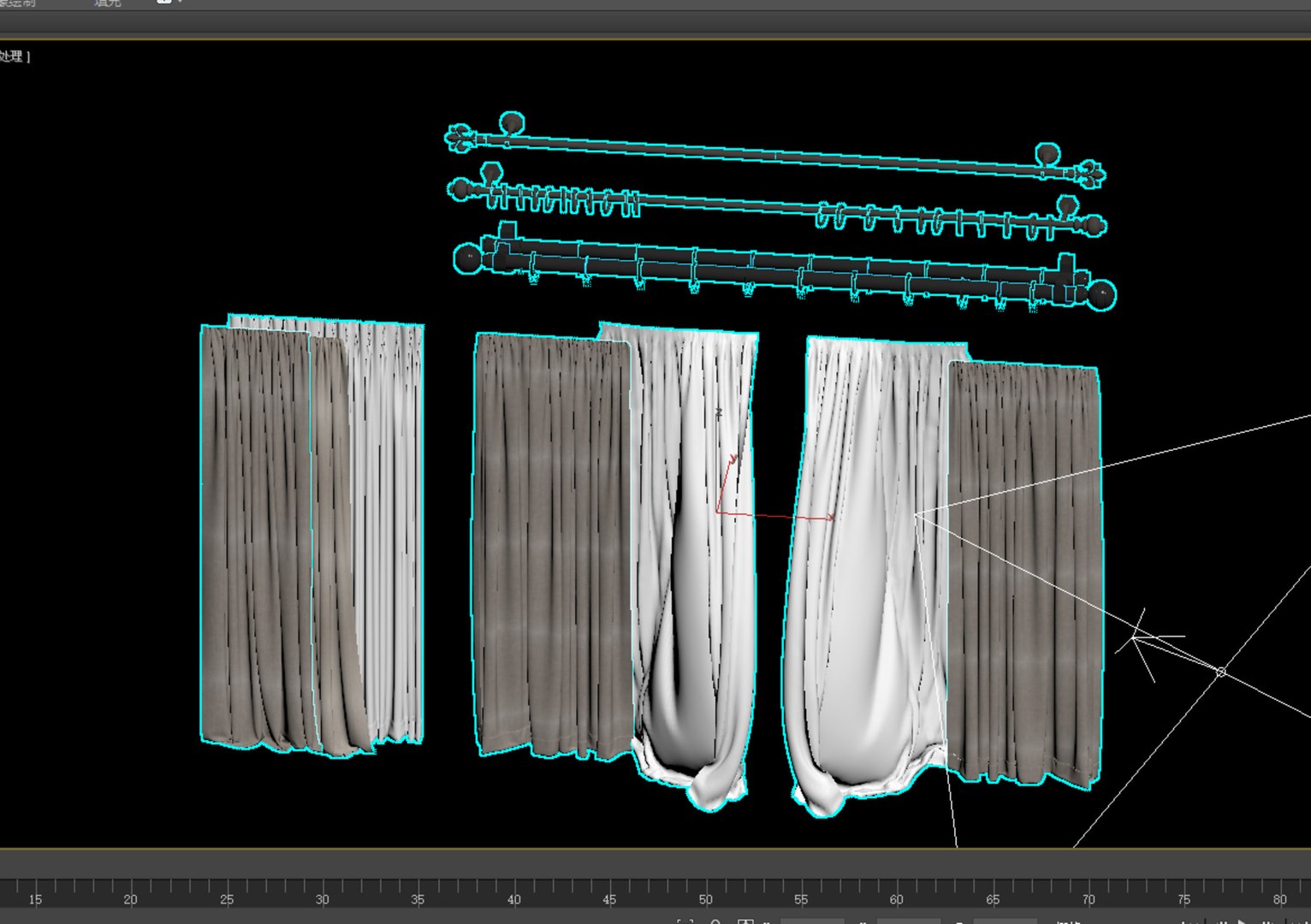Viewport: 1311px width, 924px height.
Task: Jump to frame 60 on the timeline
Action: [x=896, y=899]
